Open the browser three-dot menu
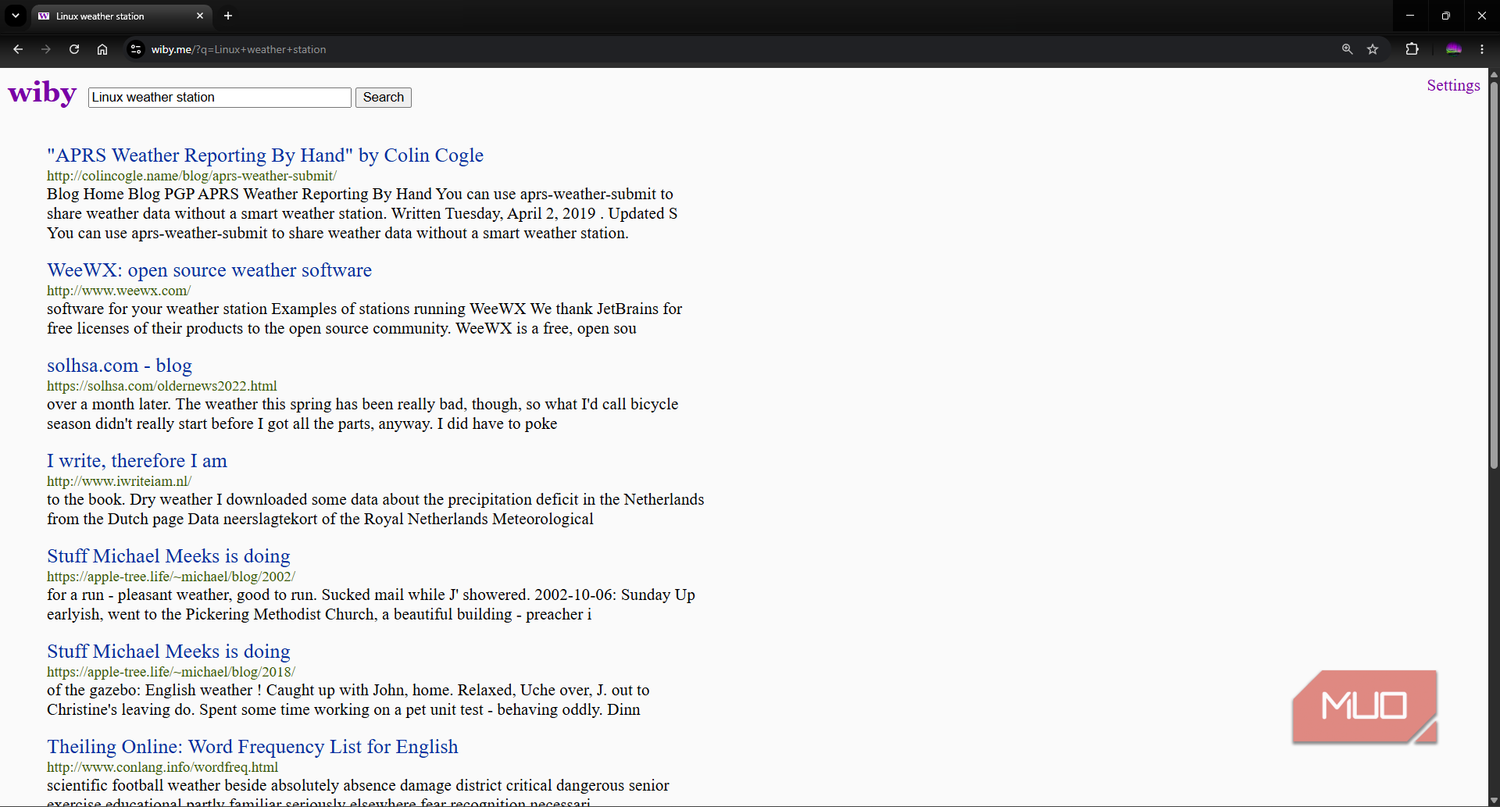Image resolution: width=1500 pixels, height=807 pixels. pos(1482,49)
